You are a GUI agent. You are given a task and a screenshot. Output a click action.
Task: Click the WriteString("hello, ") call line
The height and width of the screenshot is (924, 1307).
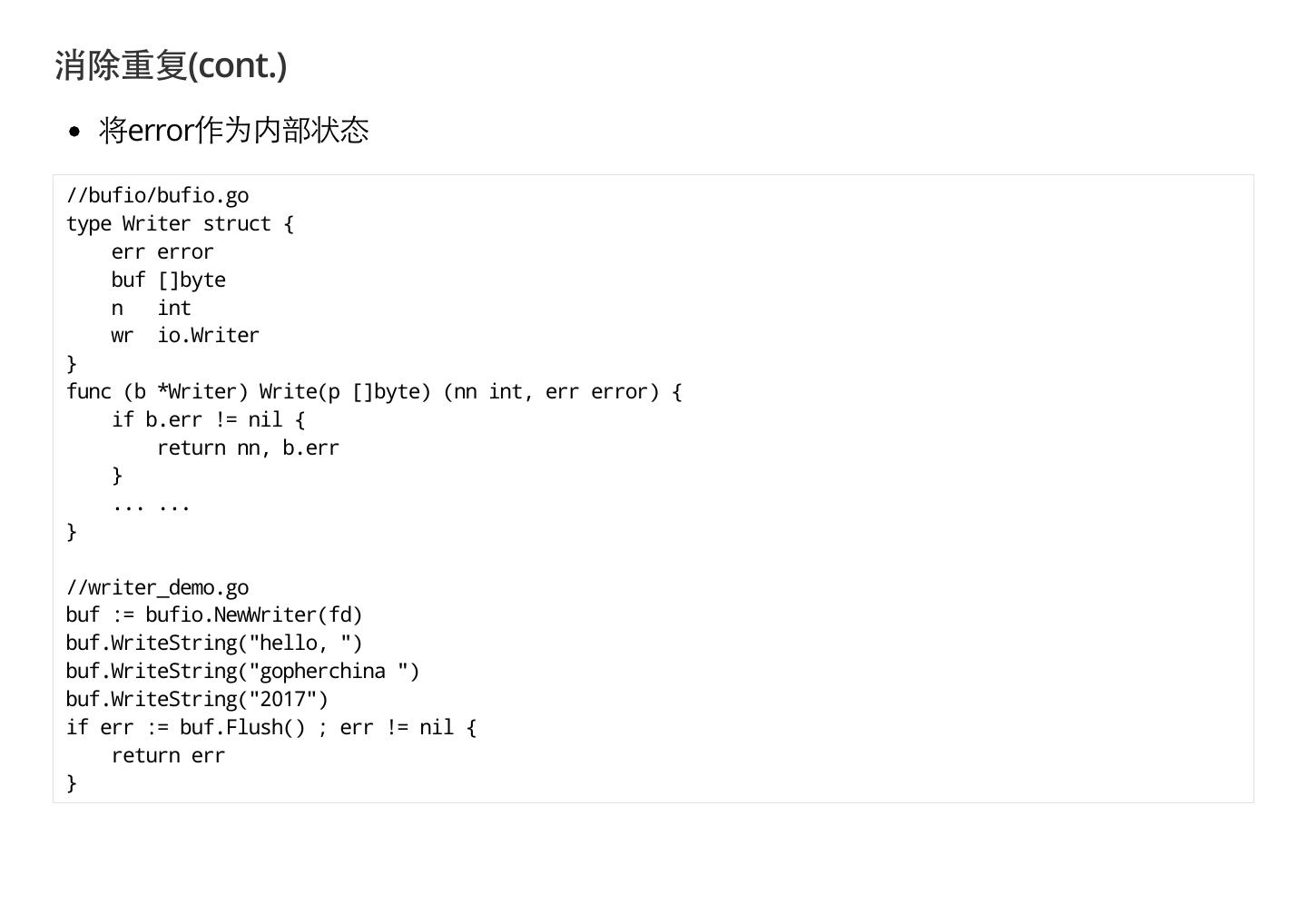214,644
